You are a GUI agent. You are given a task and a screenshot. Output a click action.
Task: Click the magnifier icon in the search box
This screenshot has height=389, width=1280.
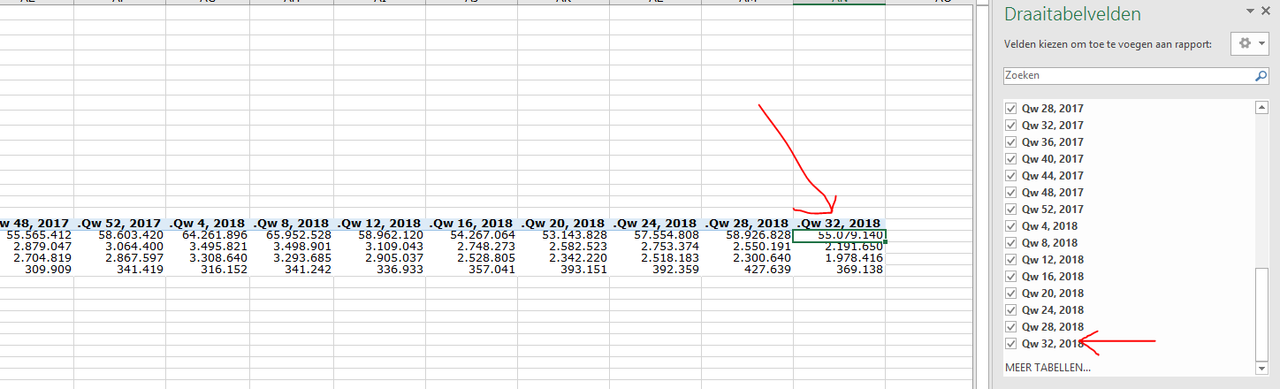click(1261, 75)
